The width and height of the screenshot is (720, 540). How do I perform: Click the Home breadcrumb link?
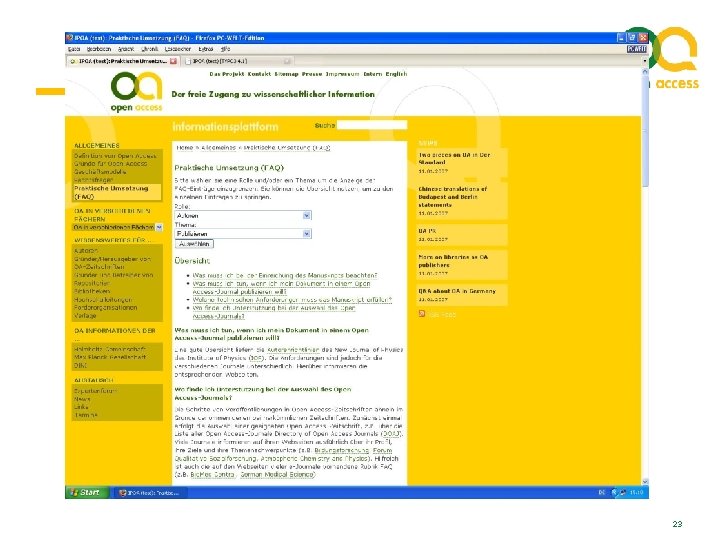click(185, 148)
